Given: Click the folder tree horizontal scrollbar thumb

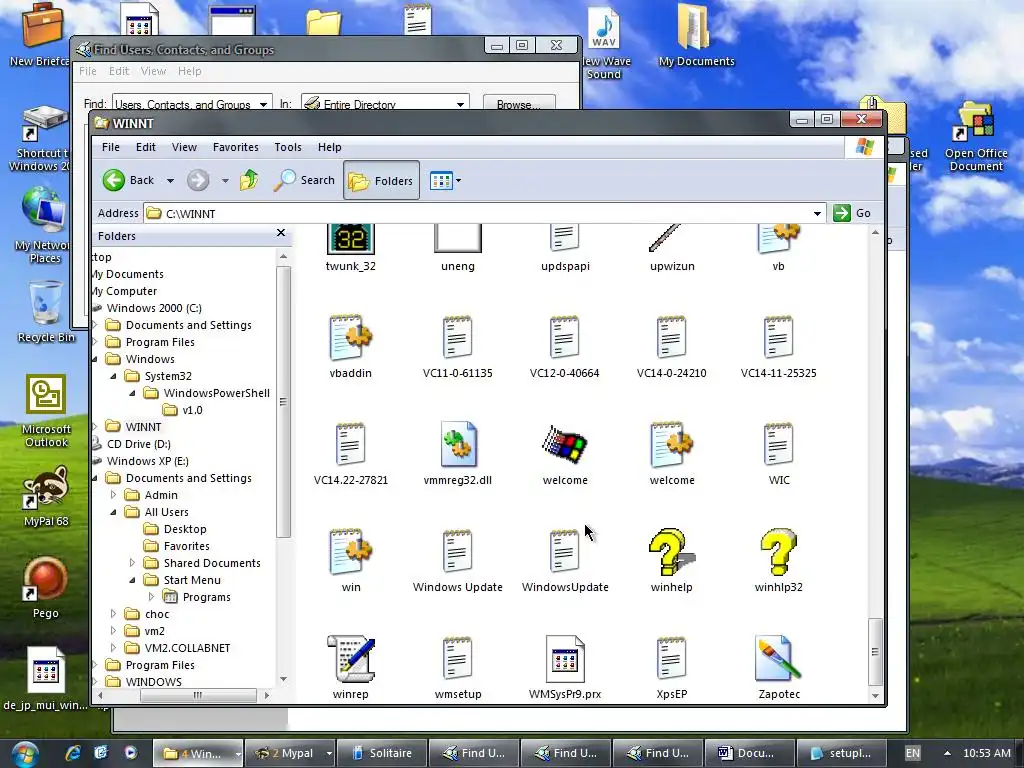Looking at the screenshot, I should tap(198, 696).
